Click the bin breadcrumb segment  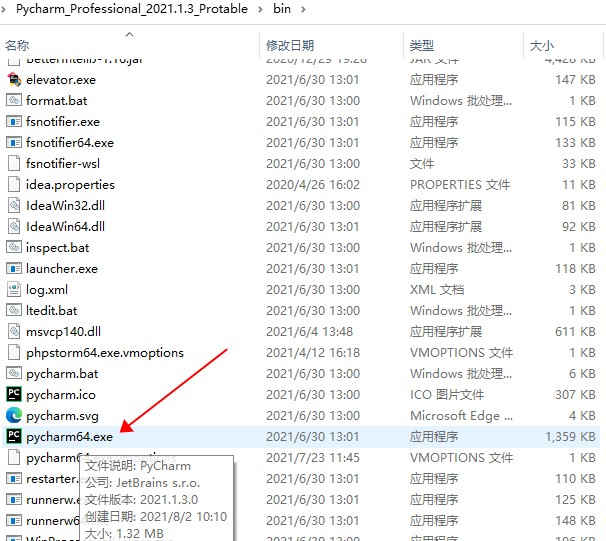(x=282, y=9)
